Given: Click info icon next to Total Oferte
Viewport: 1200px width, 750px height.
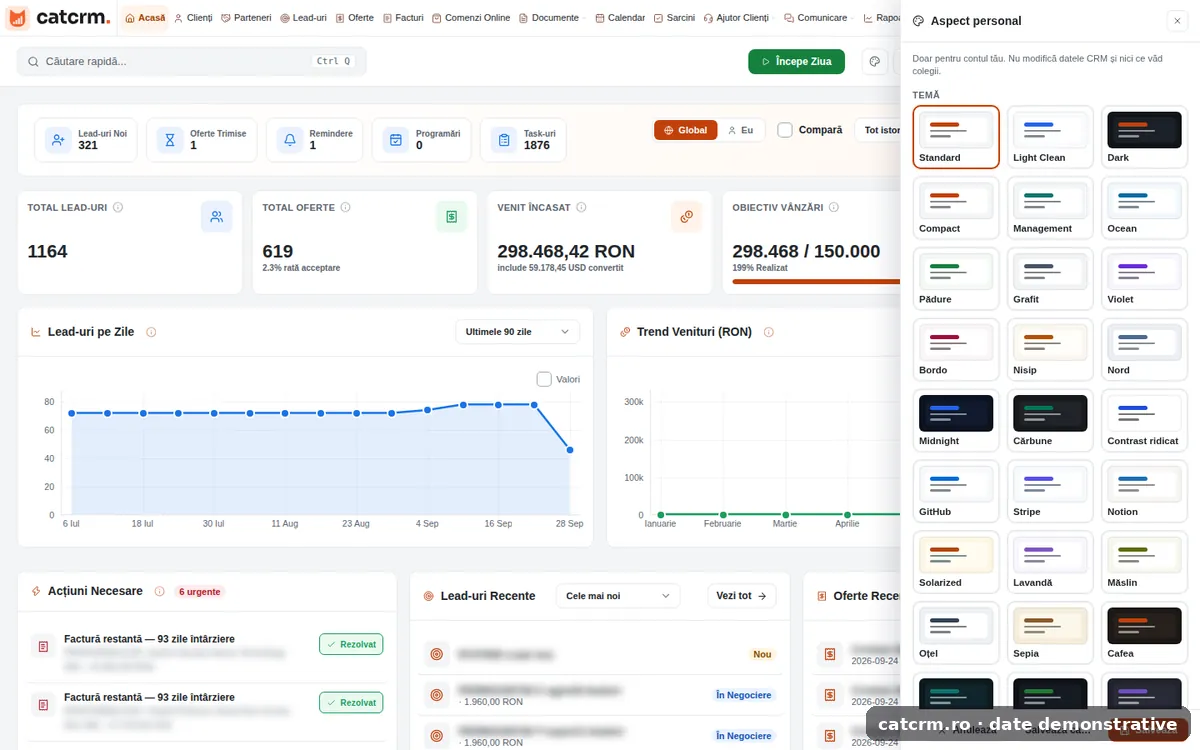Looking at the screenshot, I should click(346, 207).
